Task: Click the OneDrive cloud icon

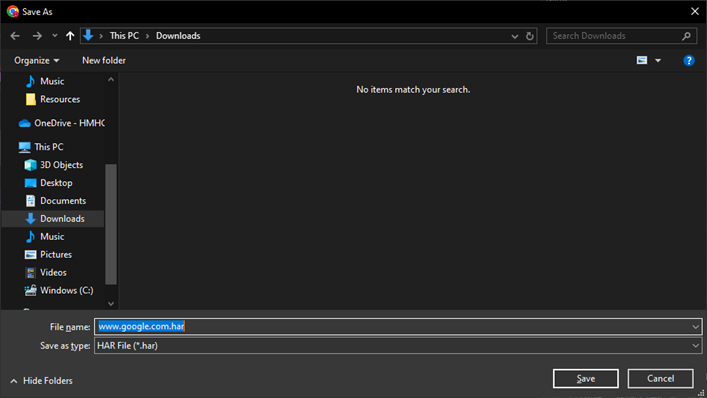Action: (x=24, y=123)
